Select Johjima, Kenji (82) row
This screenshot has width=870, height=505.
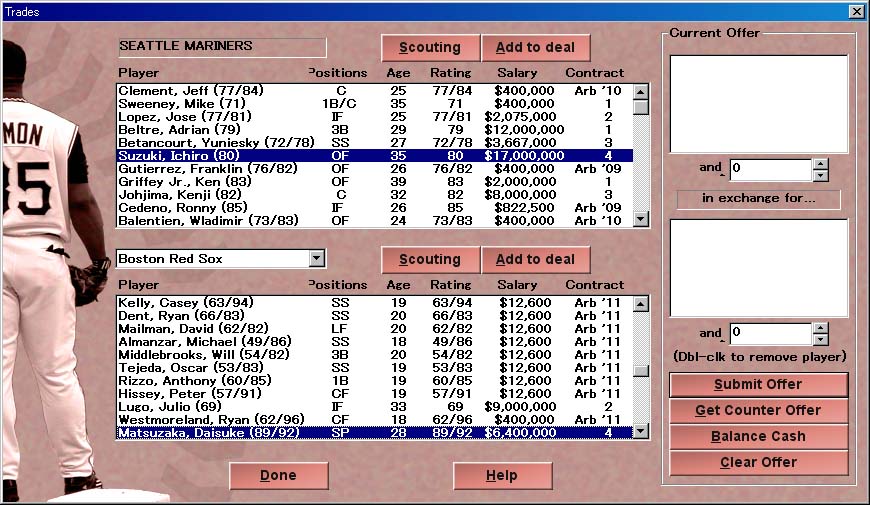point(375,195)
